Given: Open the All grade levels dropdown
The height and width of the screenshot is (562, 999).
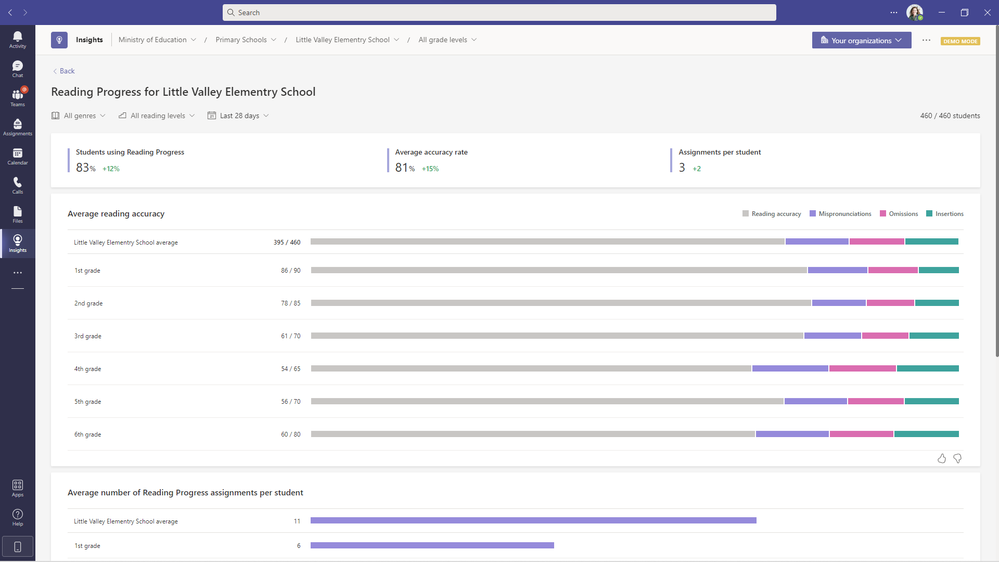Looking at the screenshot, I should point(447,40).
